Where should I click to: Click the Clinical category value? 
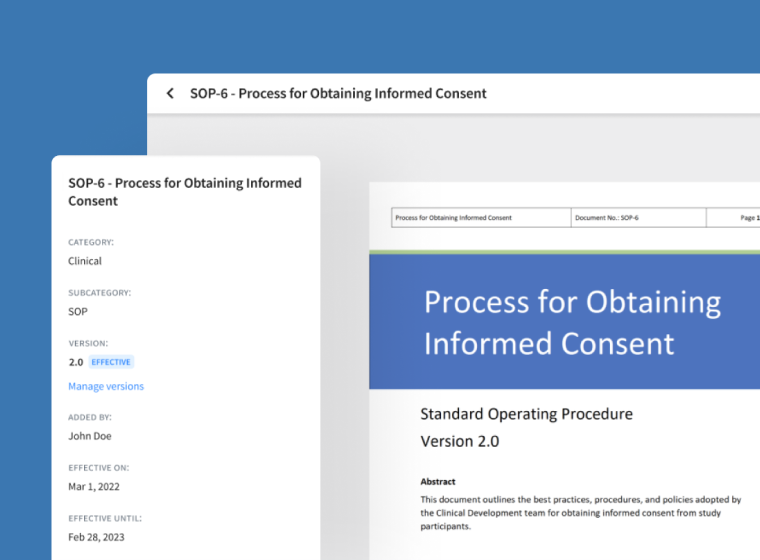(x=85, y=261)
